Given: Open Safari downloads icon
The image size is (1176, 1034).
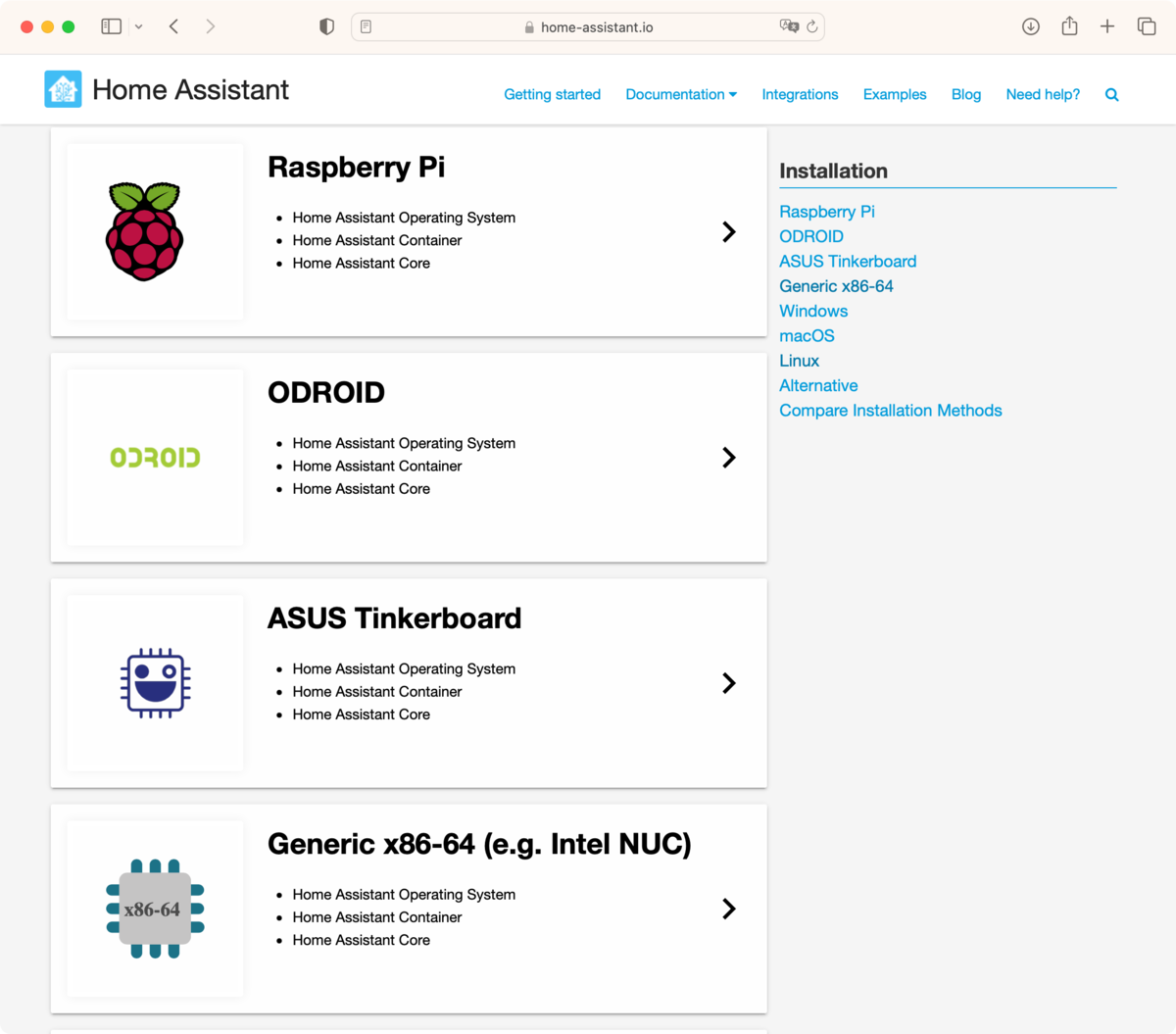Looking at the screenshot, I should tap(1030, 26).
